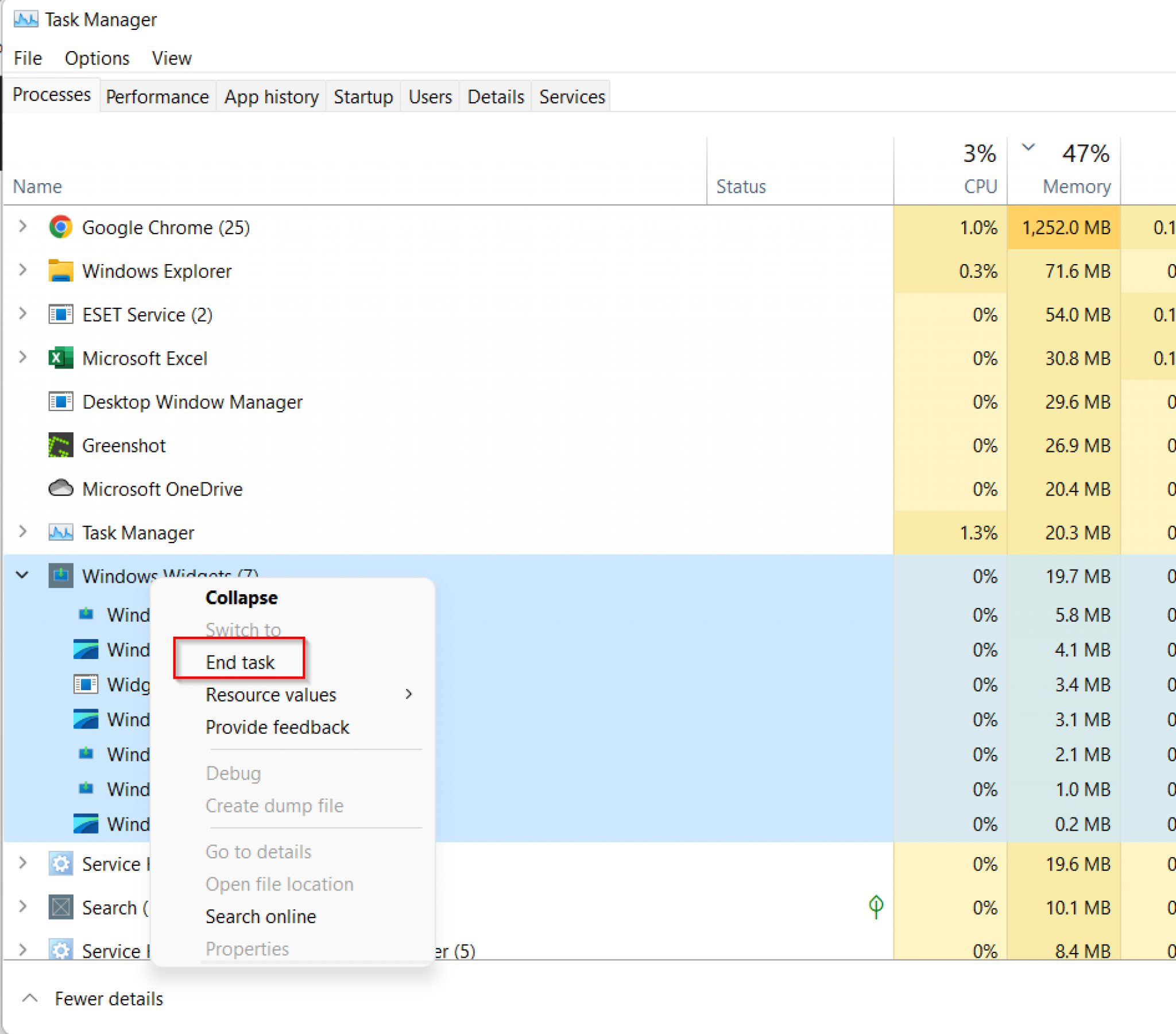Select End task from the context menu

tap(239, 662)
